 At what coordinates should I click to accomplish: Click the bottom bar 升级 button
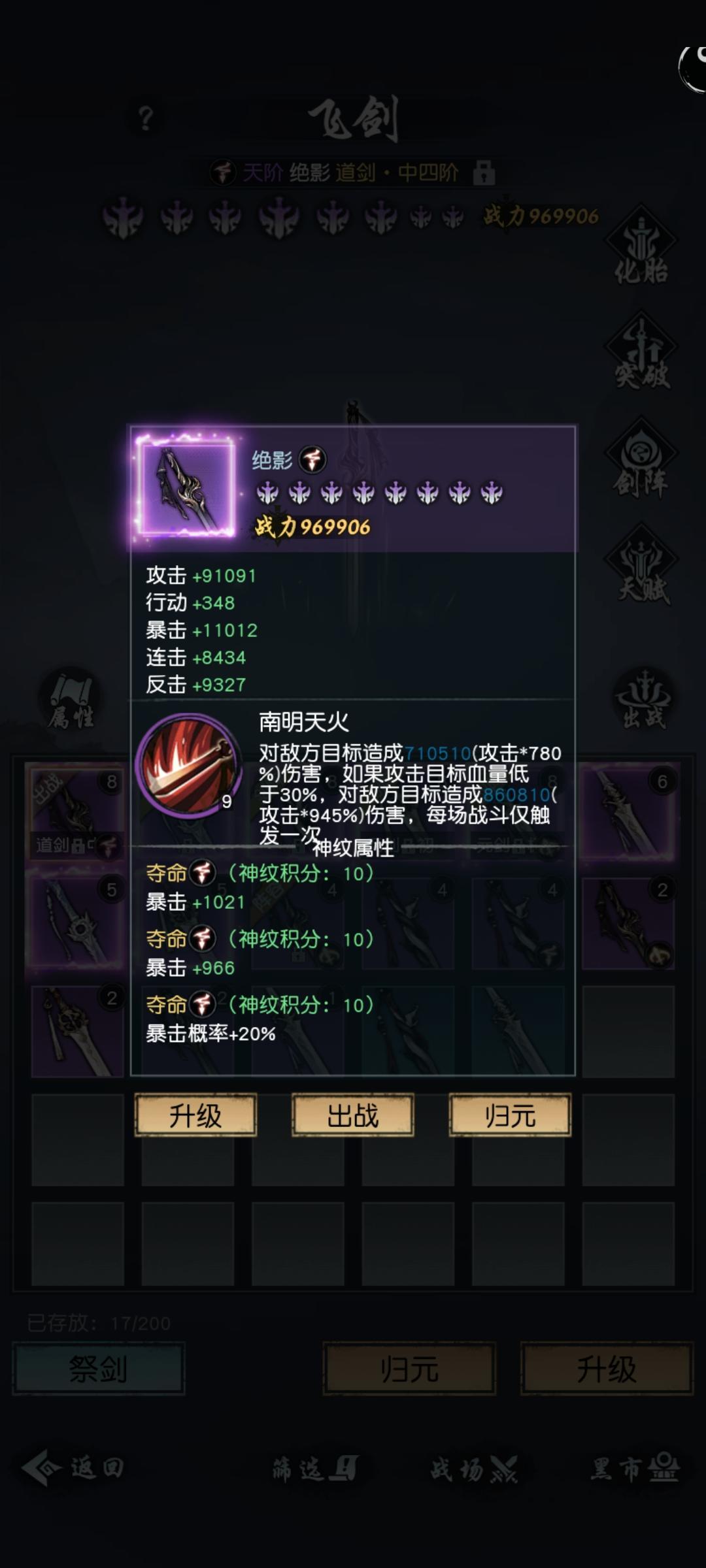tap(607, 1368)
